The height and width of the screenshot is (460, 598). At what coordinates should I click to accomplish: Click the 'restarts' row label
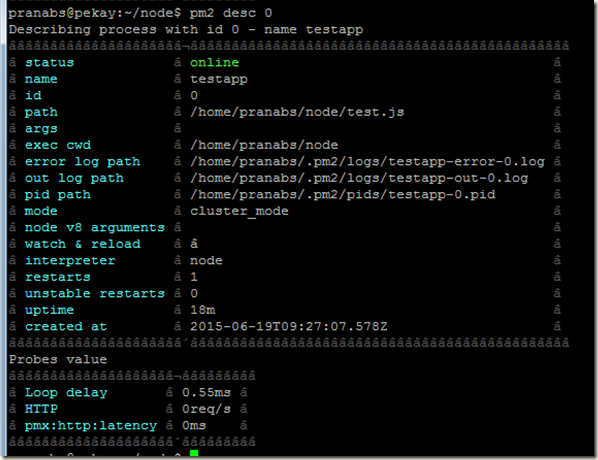click(58, 277)
